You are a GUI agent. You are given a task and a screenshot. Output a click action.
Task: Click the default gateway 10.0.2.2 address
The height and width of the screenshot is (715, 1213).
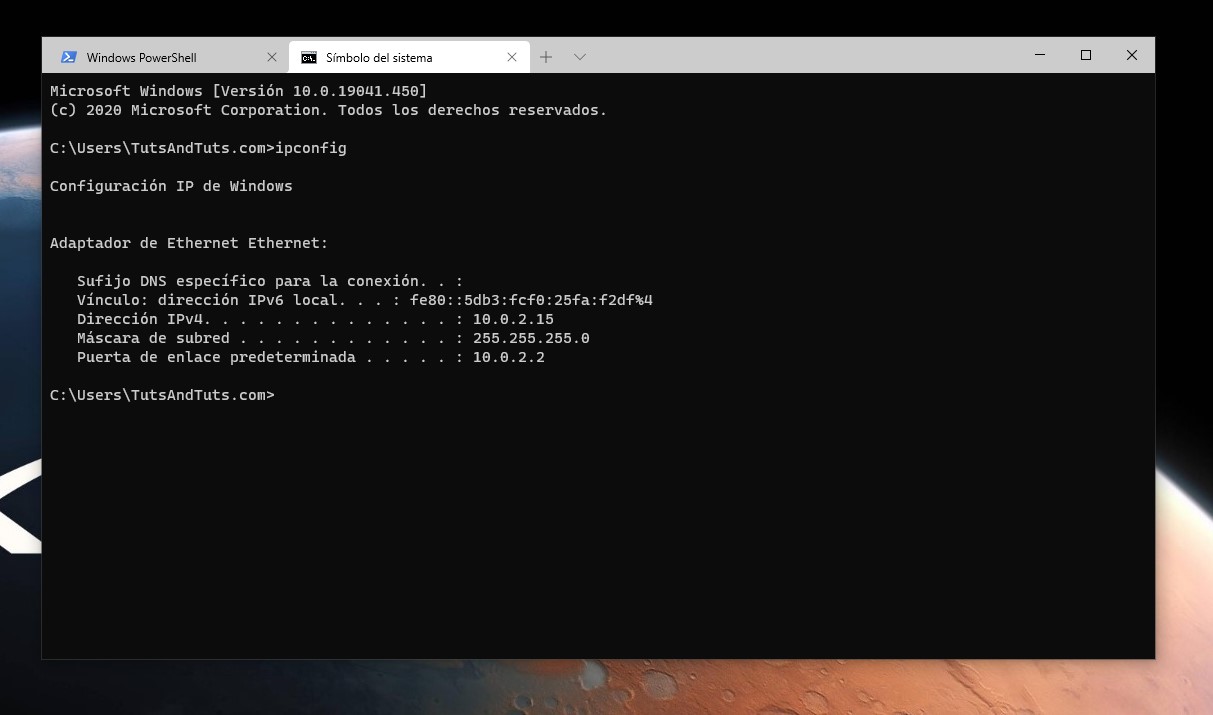tap(509, 356)
